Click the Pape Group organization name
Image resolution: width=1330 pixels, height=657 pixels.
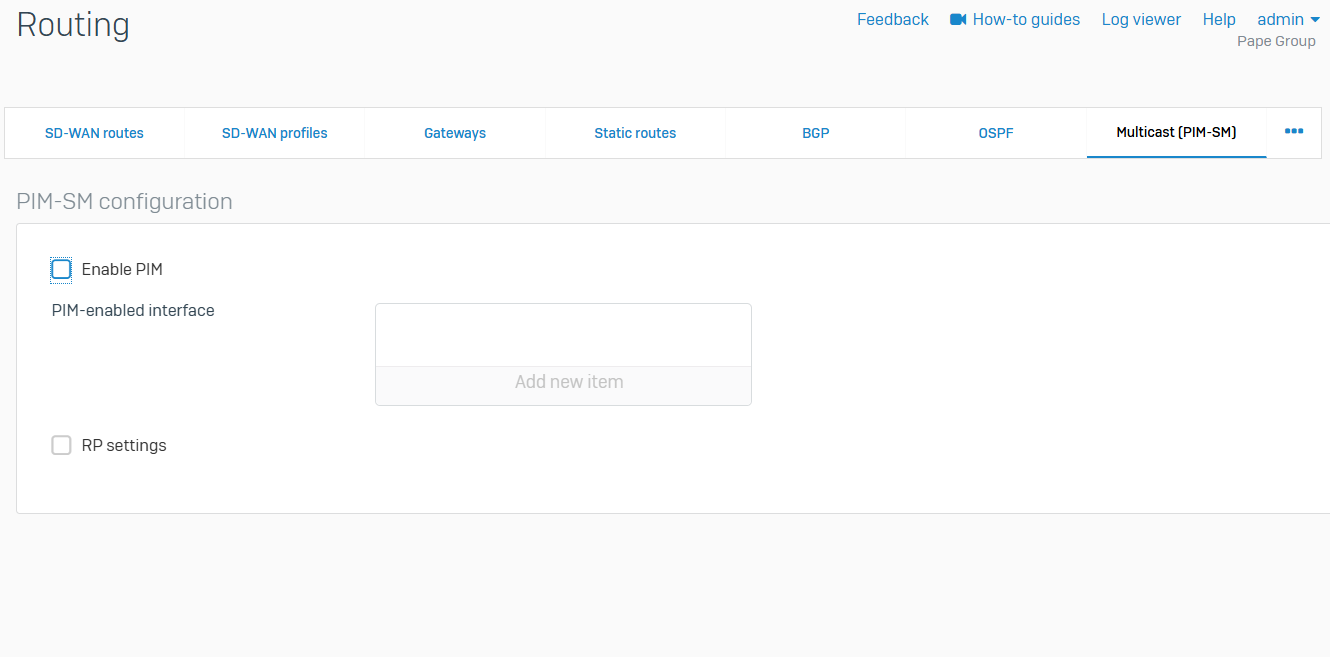tap(1276, 42)
